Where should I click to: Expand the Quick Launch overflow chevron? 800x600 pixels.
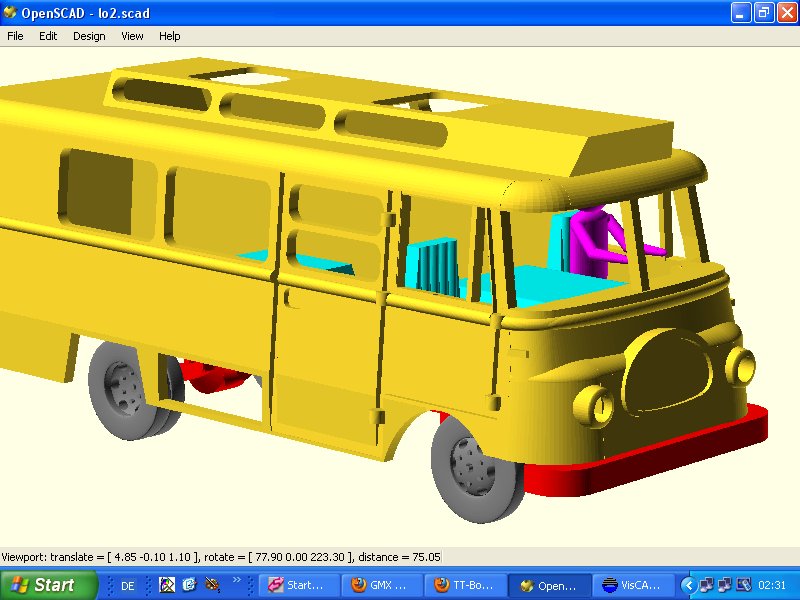coord(237,580)
